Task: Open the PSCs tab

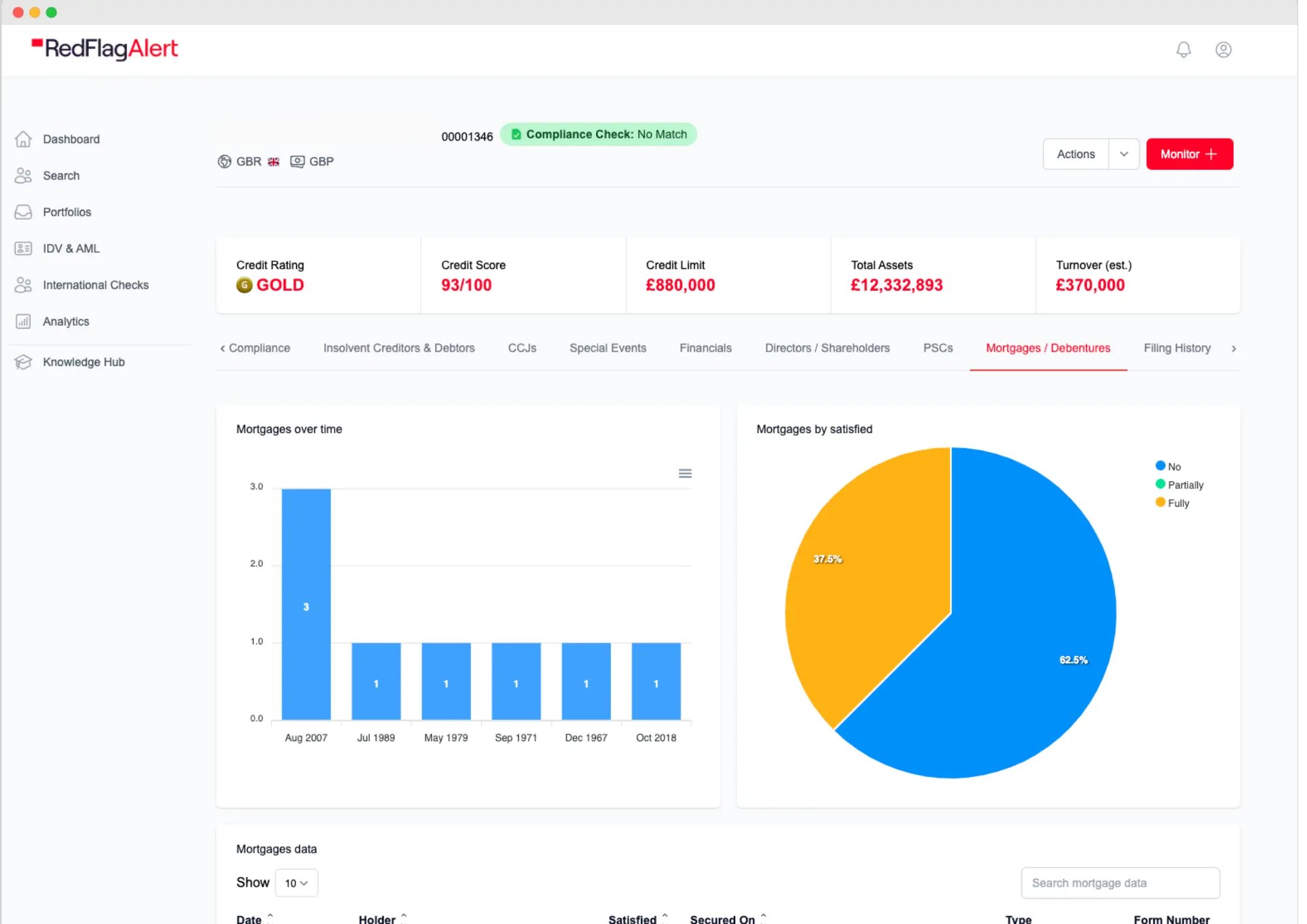Action: [x=938, y=348]
